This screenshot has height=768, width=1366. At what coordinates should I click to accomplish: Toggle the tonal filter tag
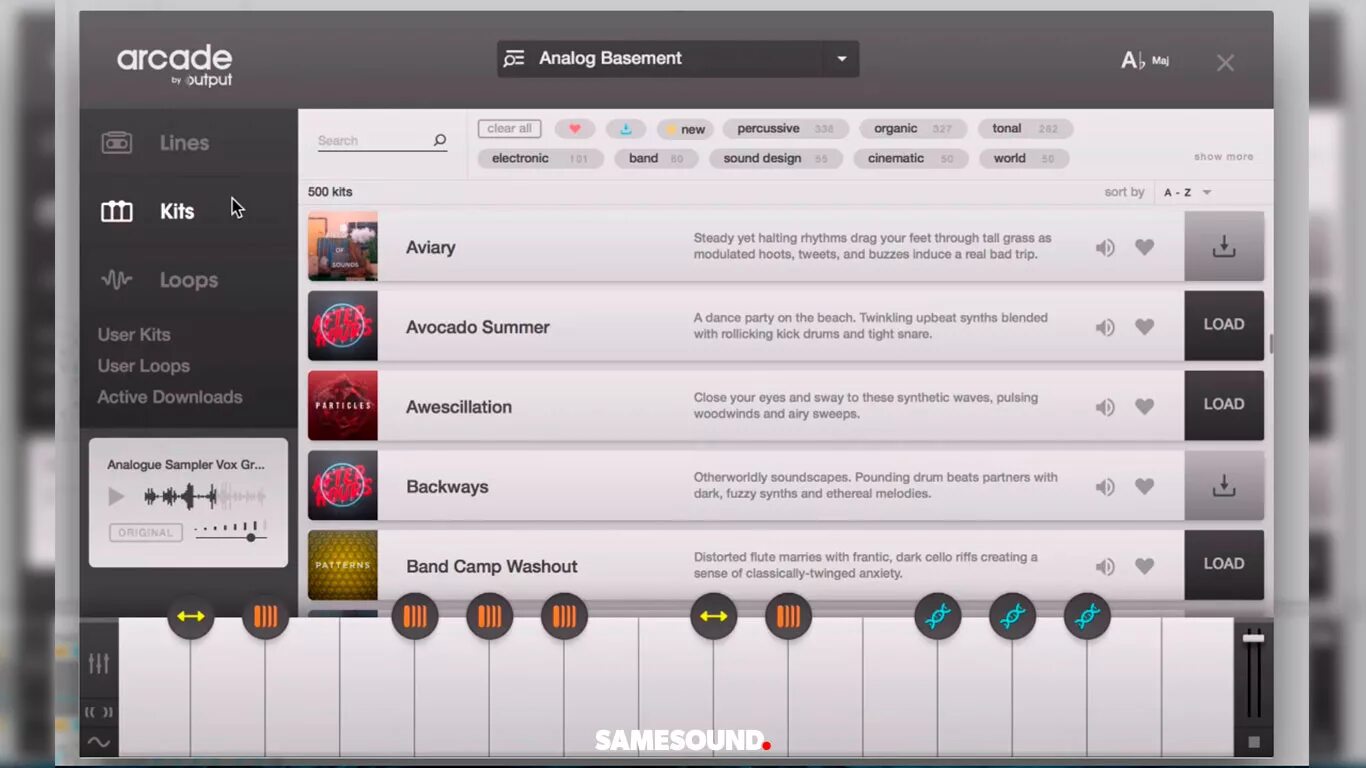point(1025,129)
